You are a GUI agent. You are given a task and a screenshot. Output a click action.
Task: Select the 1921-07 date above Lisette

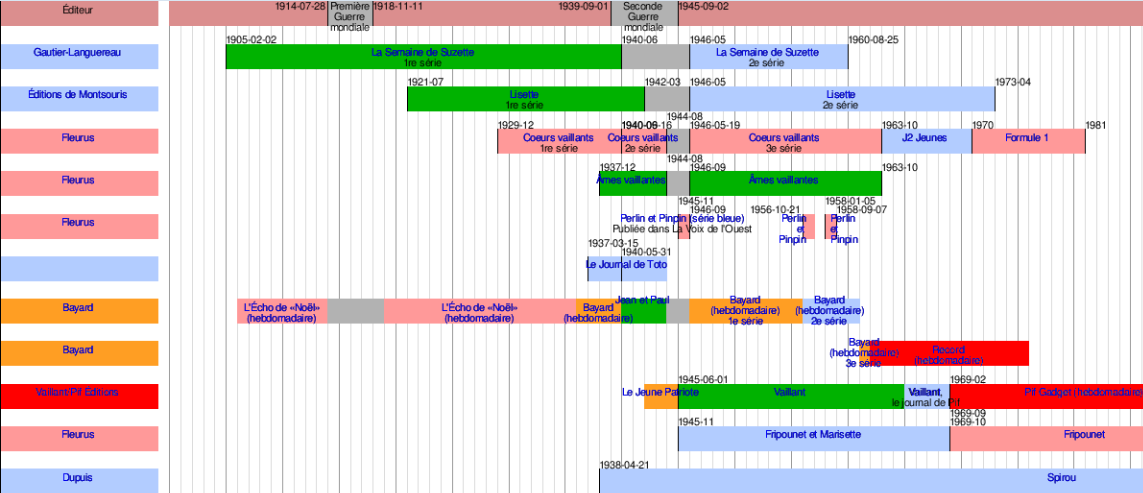click(426, 82)
